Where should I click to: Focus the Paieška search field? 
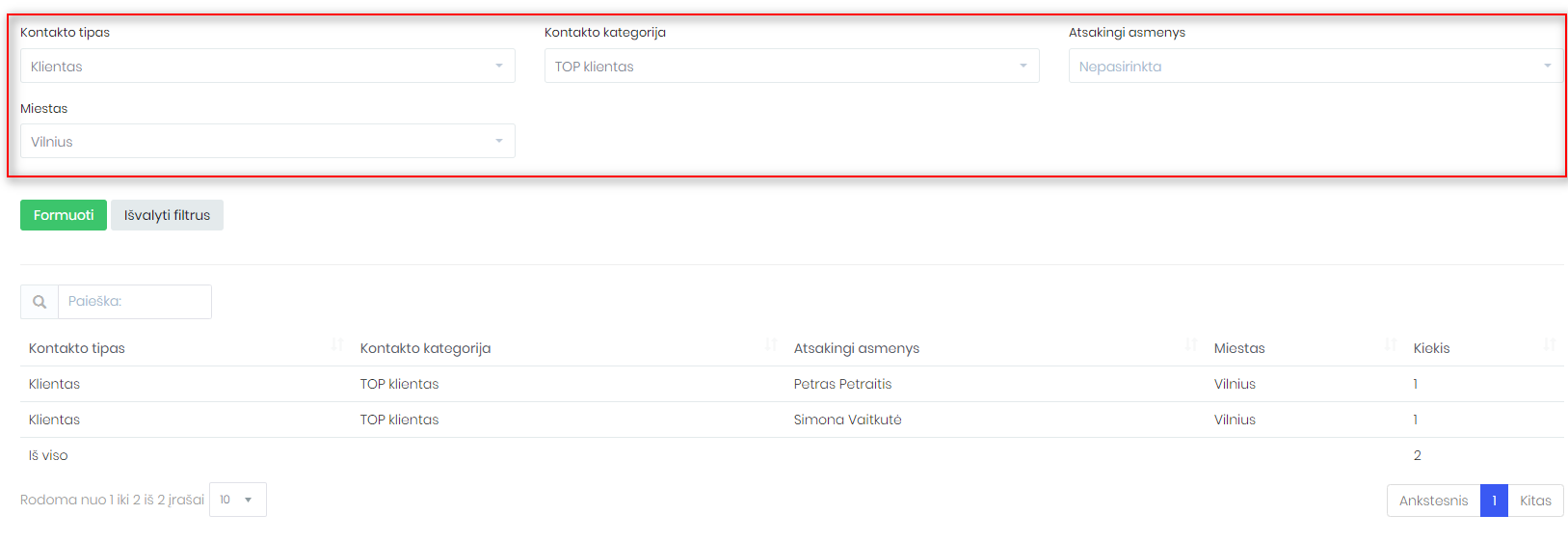[x=135, y=302]
